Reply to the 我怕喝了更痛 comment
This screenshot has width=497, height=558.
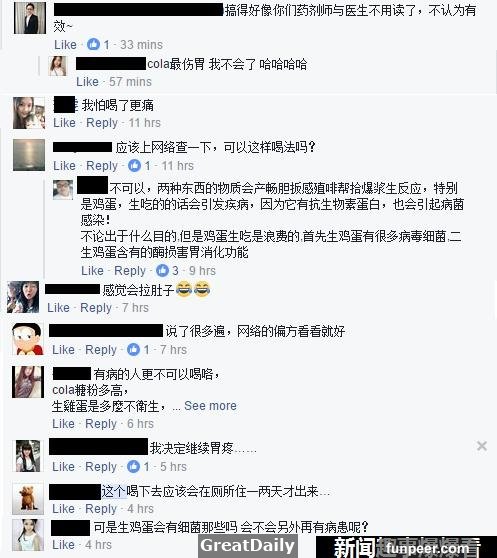point(102,123)
